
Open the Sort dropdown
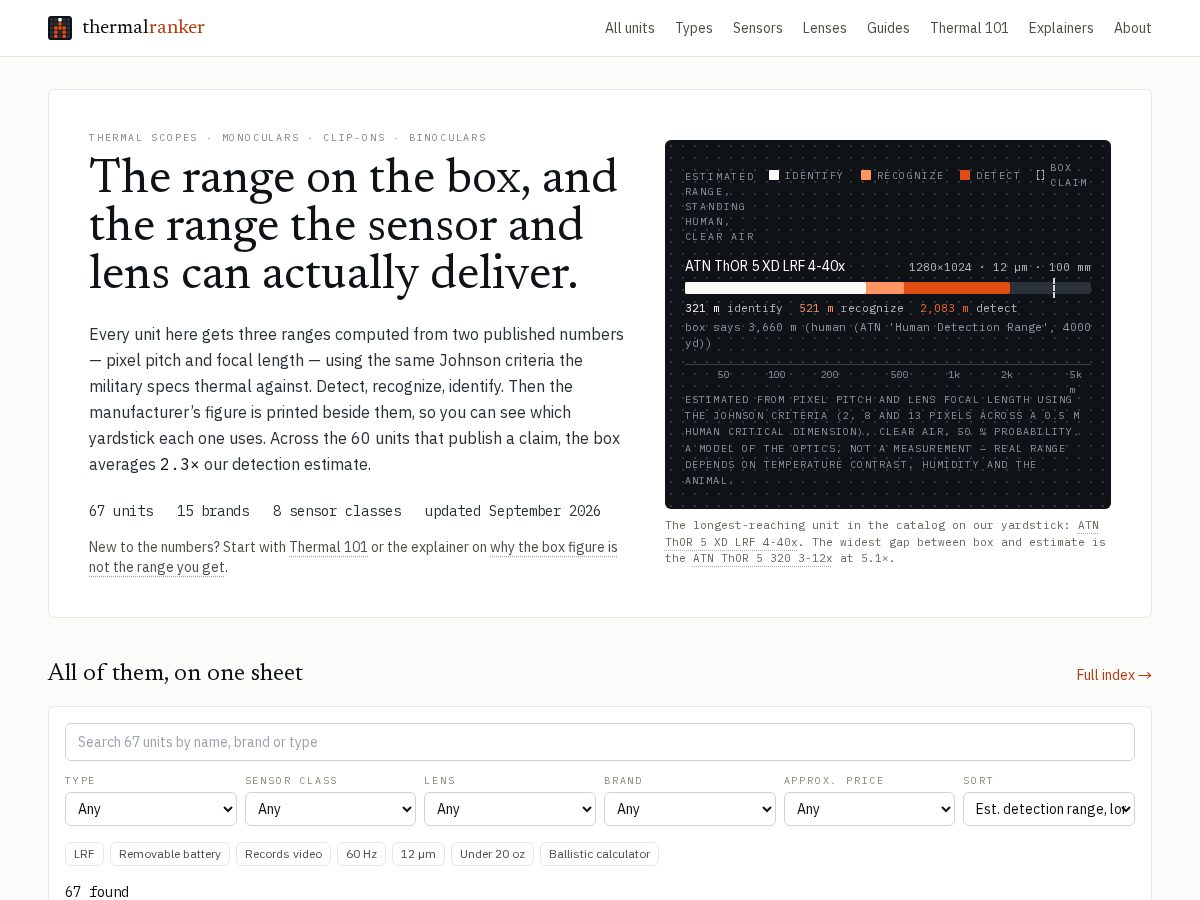pos(1049,809)
